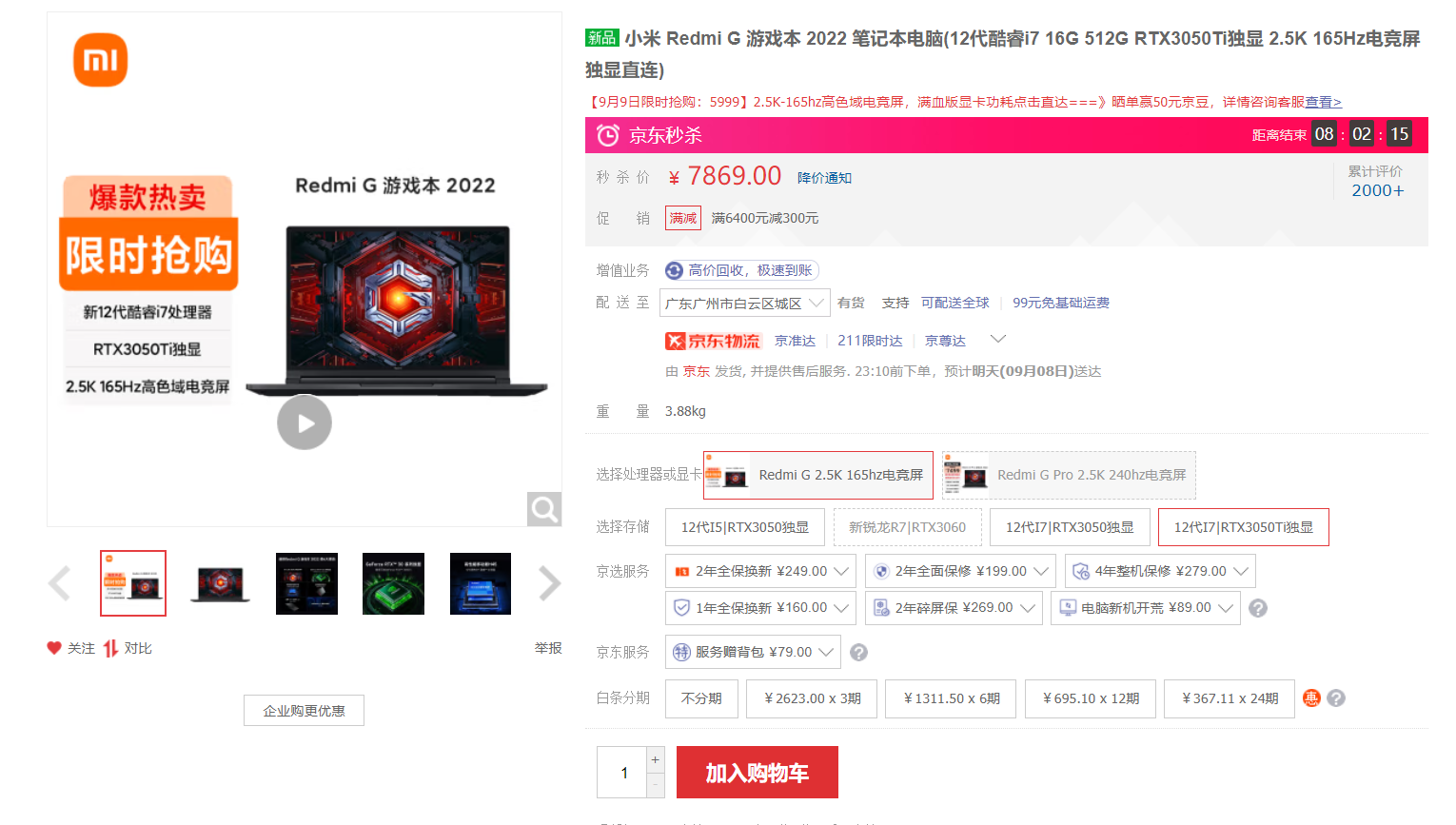The image size is (1456, 825).
Task: Click 可配送全球 link
Action: [955, 303]
